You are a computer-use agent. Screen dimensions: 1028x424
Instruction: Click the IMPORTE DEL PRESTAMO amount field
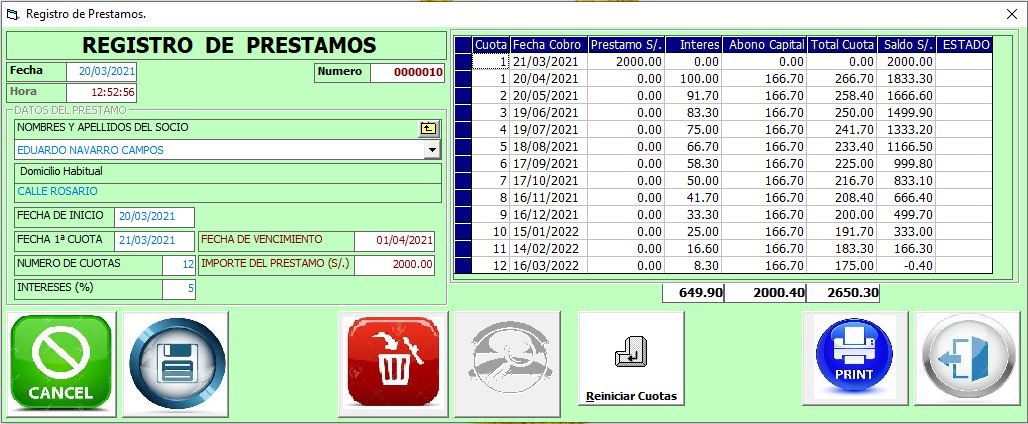click(x=395, y=265)
